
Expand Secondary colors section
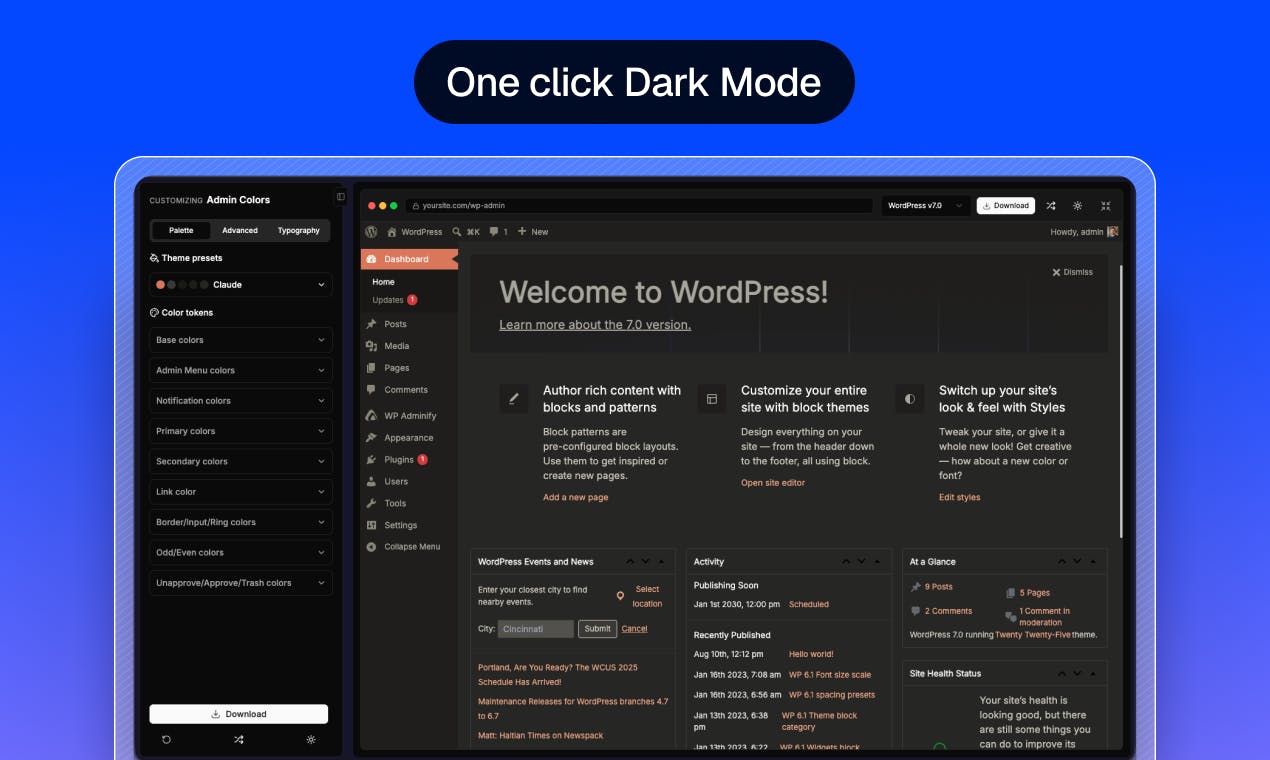pyautogui.click(x=241, y=461)
